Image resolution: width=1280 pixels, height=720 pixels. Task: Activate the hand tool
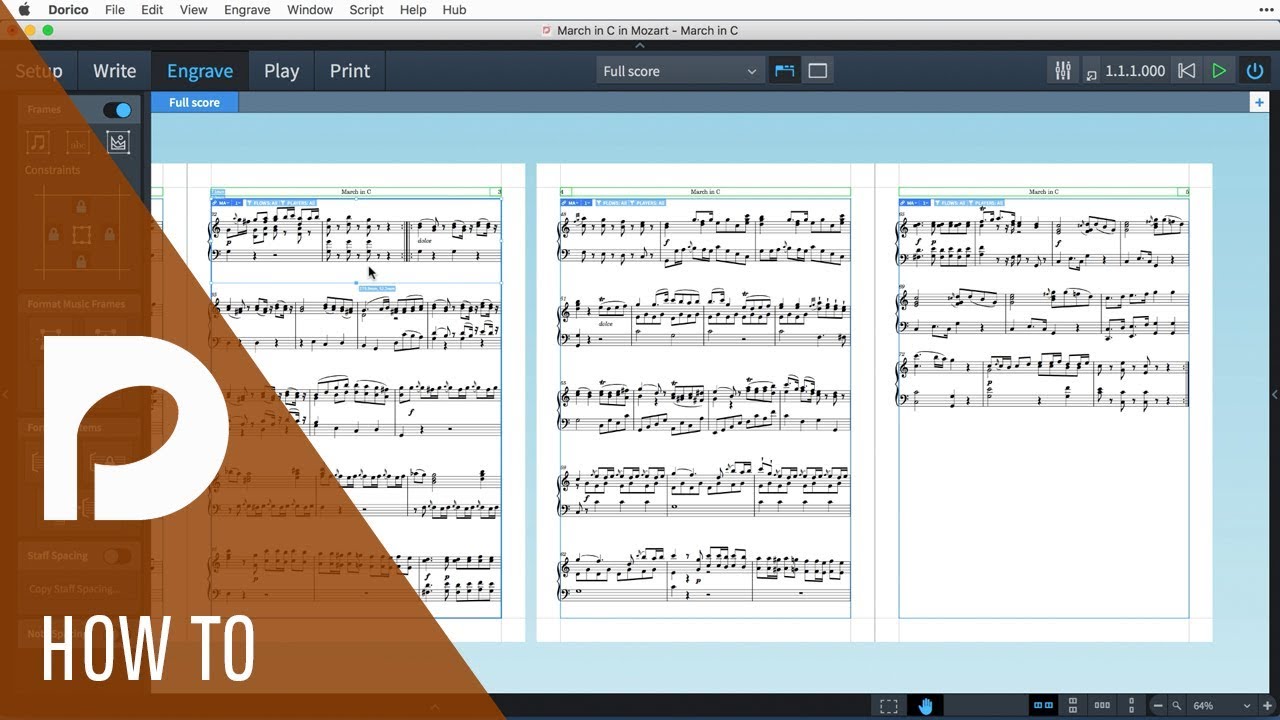[x=925, y=706]
